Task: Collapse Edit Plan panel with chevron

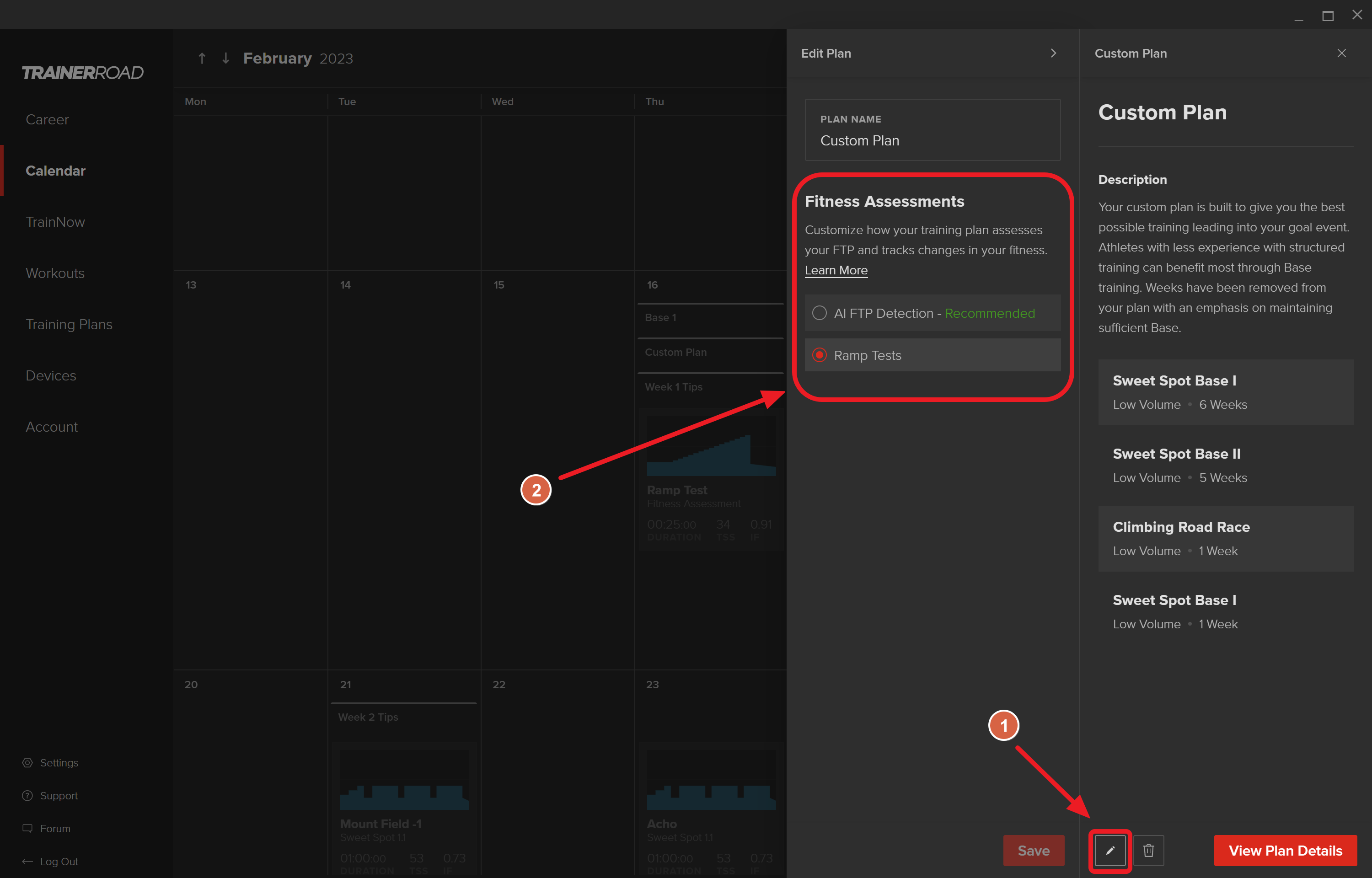Action: click(1053, 53)
